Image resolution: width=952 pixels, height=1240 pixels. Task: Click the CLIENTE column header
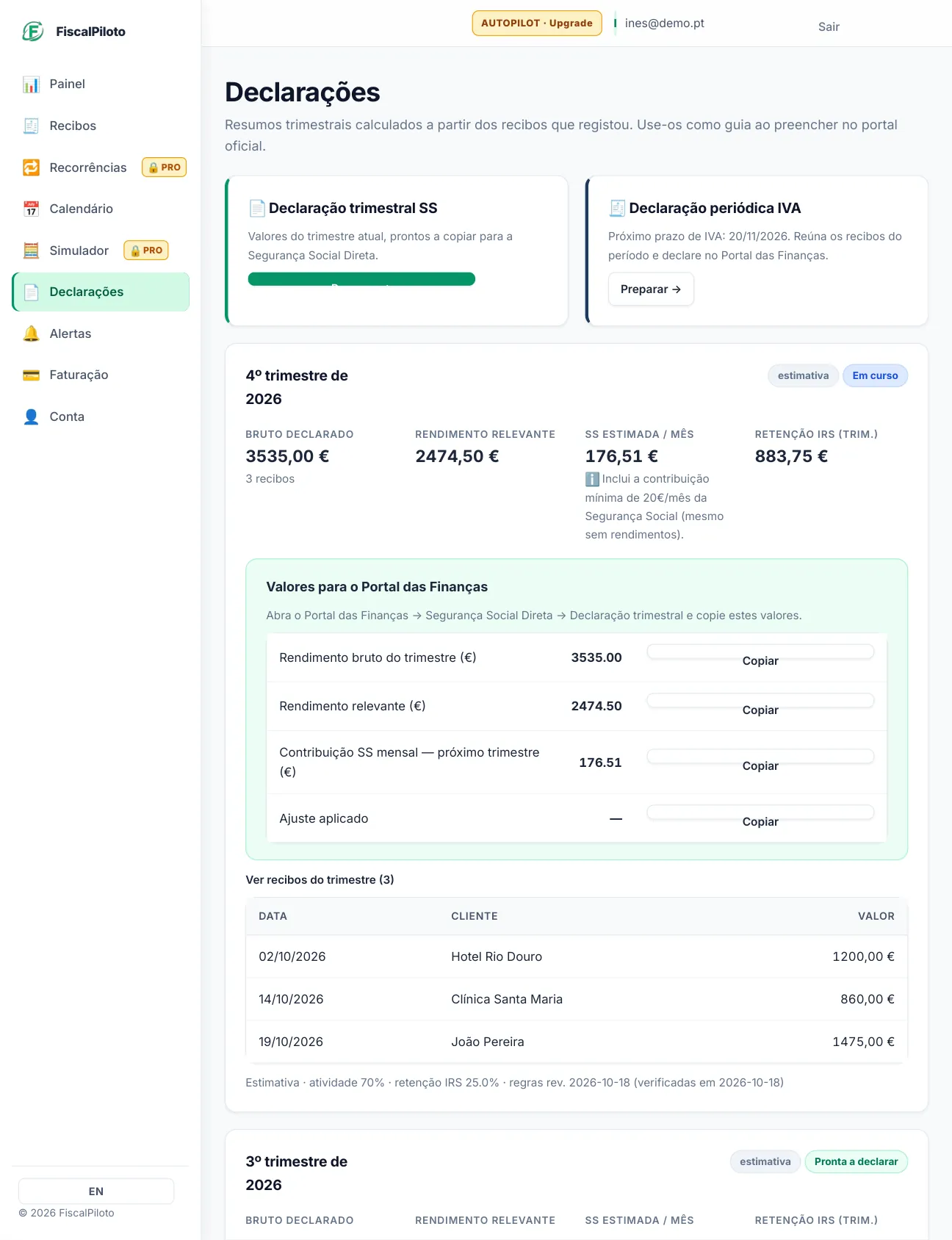pos(475,916)
